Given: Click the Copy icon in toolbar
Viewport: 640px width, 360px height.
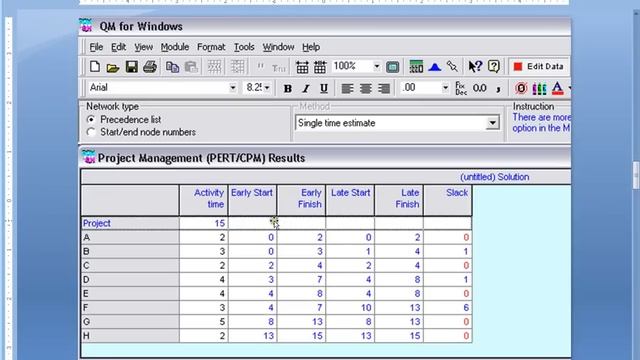Looking at the screenshot, I should tap(172, 67).
